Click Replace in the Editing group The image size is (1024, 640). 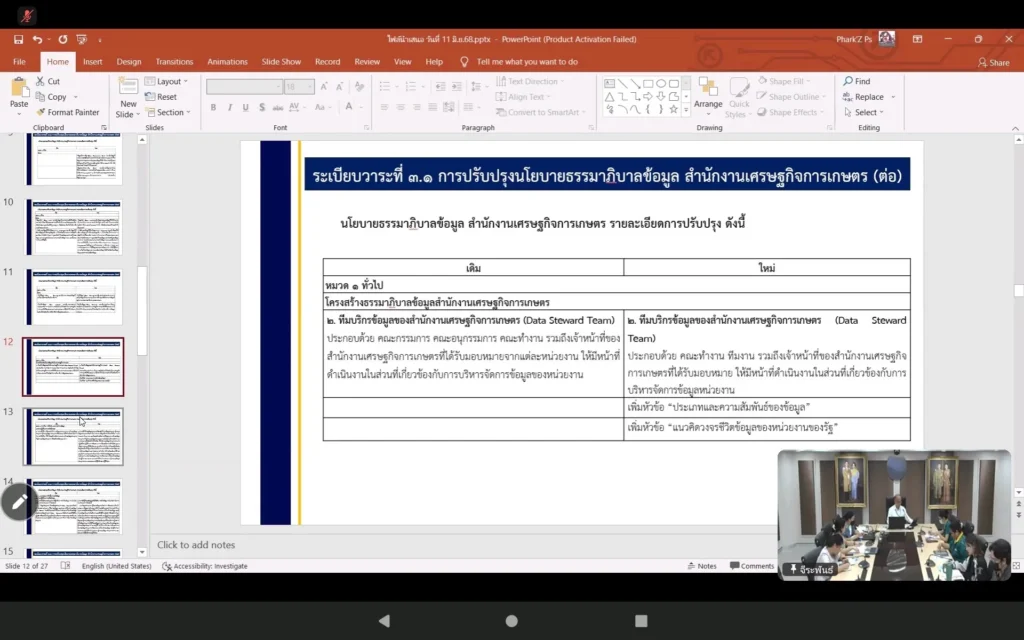[863, 97]
